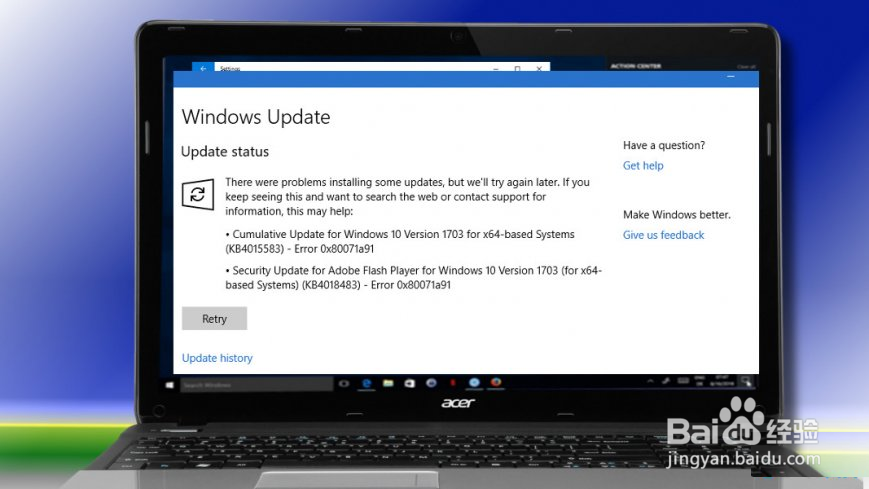Click the KB4018483 Adobe Flash update text
Screen dimensions: 869x489
(413, 278)
